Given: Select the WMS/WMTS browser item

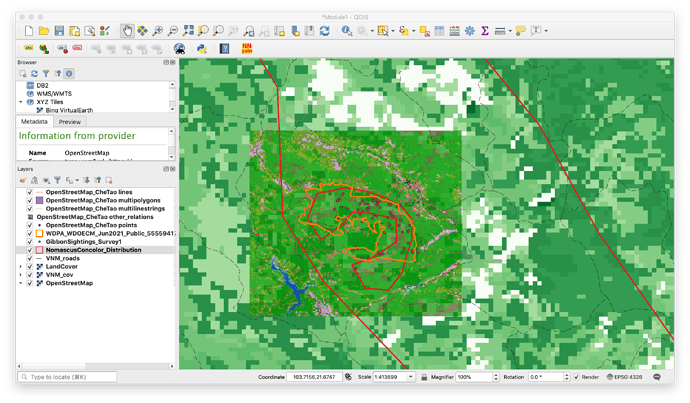Looking at the screenshot, I should pyautogui.click(x=54, y=94).
